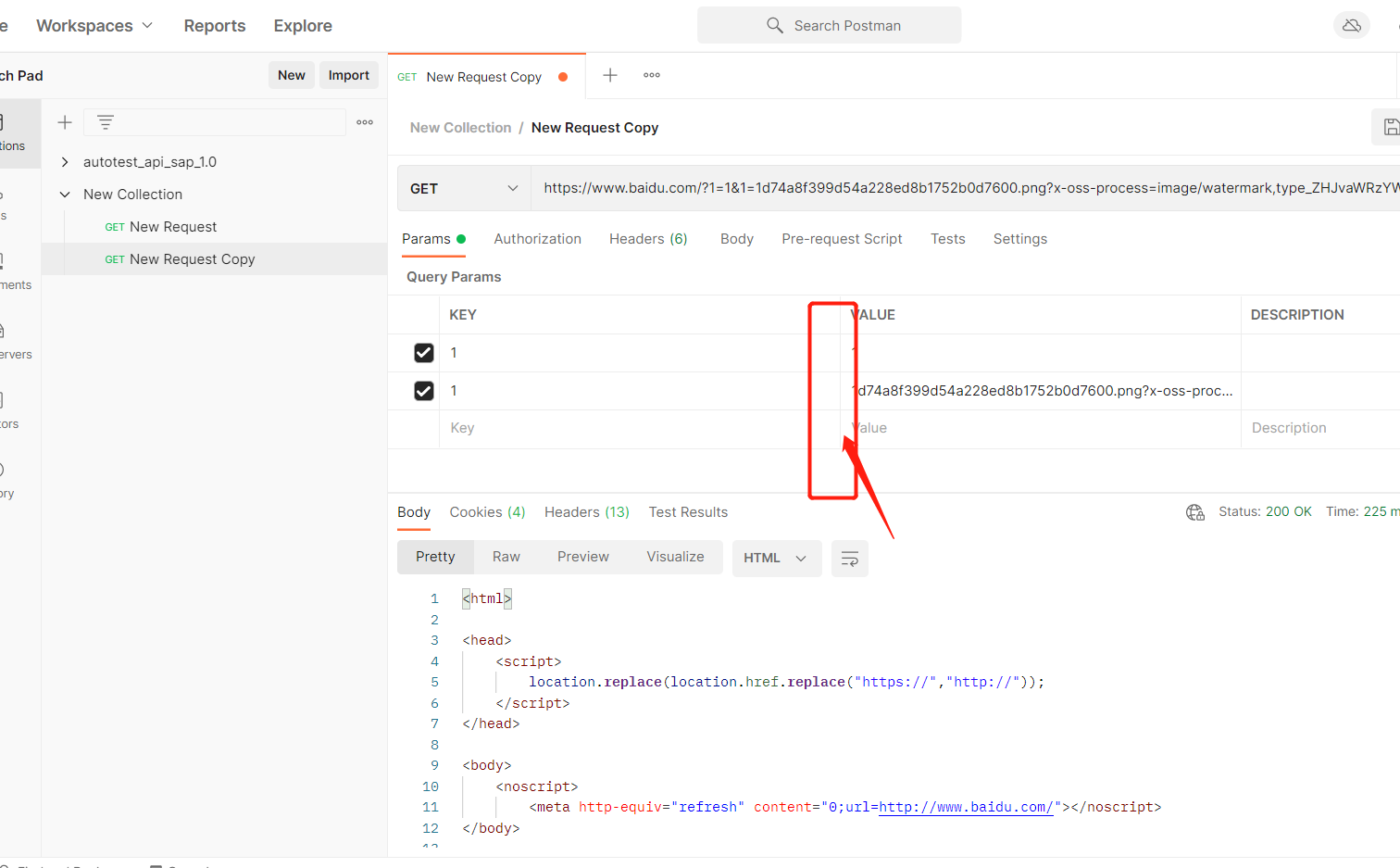The image size is (1400, 868).
Task: Open tab options ellipsis menu
Action: [652, 75]
